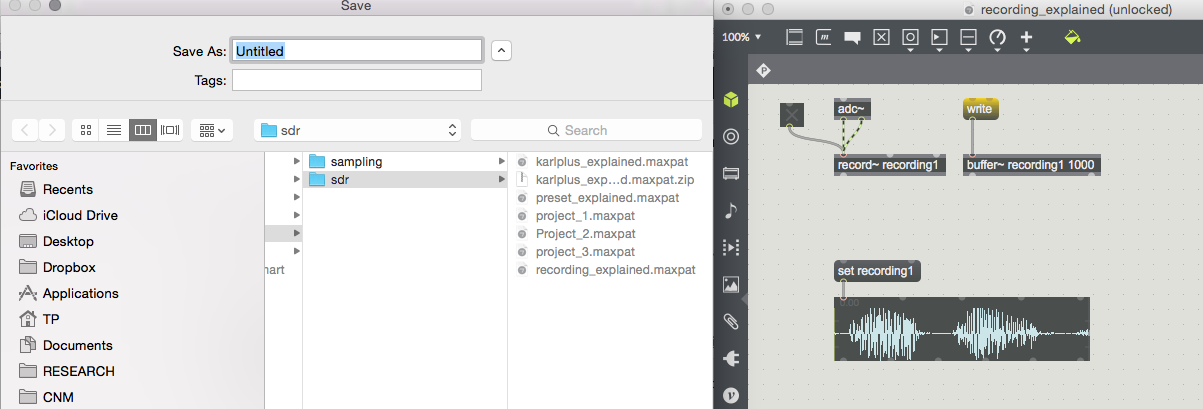Click the paint bucket format icon
Viewport: 1203px width, 409px height.
(1073, 37)
